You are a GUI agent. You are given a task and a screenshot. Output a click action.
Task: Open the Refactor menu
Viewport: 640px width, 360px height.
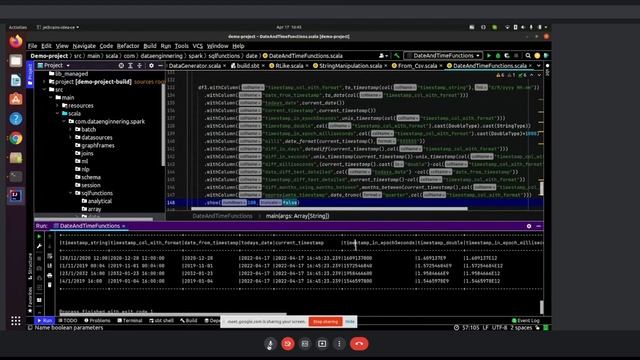tap(128, 46)
